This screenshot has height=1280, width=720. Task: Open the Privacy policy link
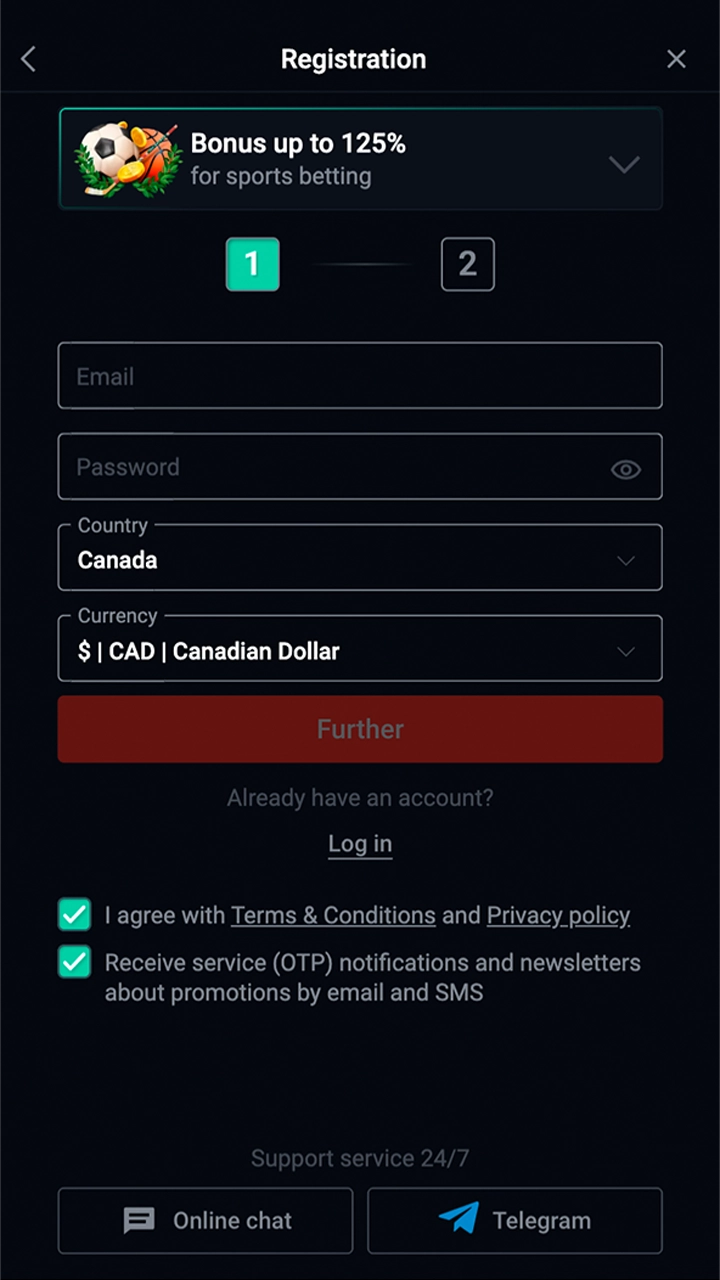tap(558, 915)
